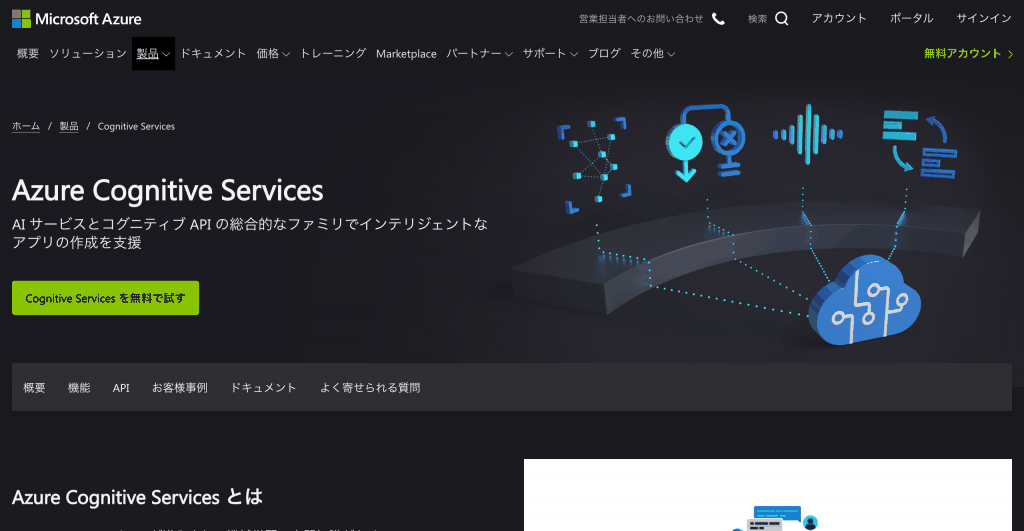The height and width of the screenshot is (531, 1024).
Task: Open the ブログ navigation item
Action: coord(604,54)
